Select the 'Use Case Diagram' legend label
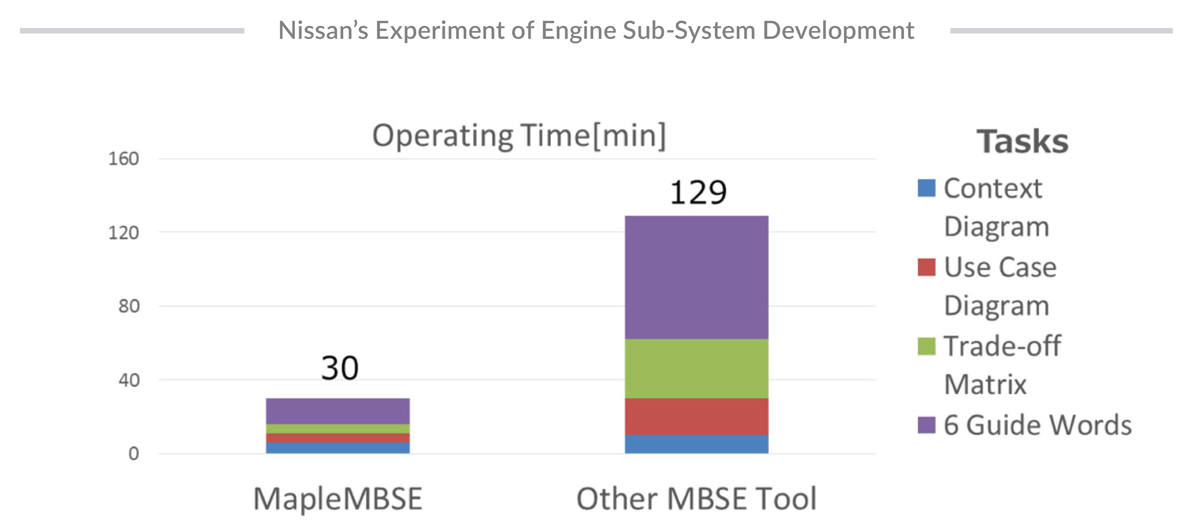Image resolution: width=1200 pixels, height=531 pixels. click(x=1000, y=286)
